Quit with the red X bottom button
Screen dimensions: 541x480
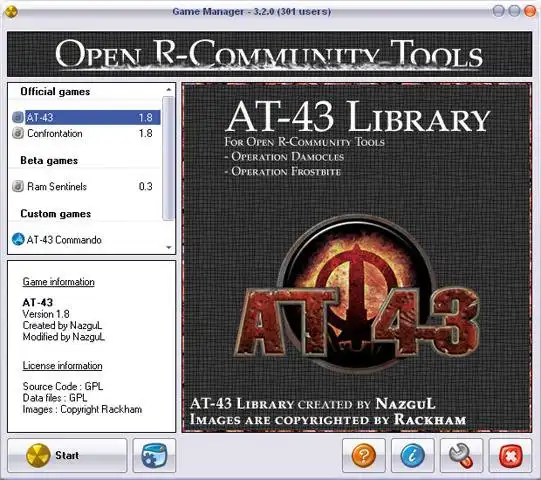pos(511,455)
